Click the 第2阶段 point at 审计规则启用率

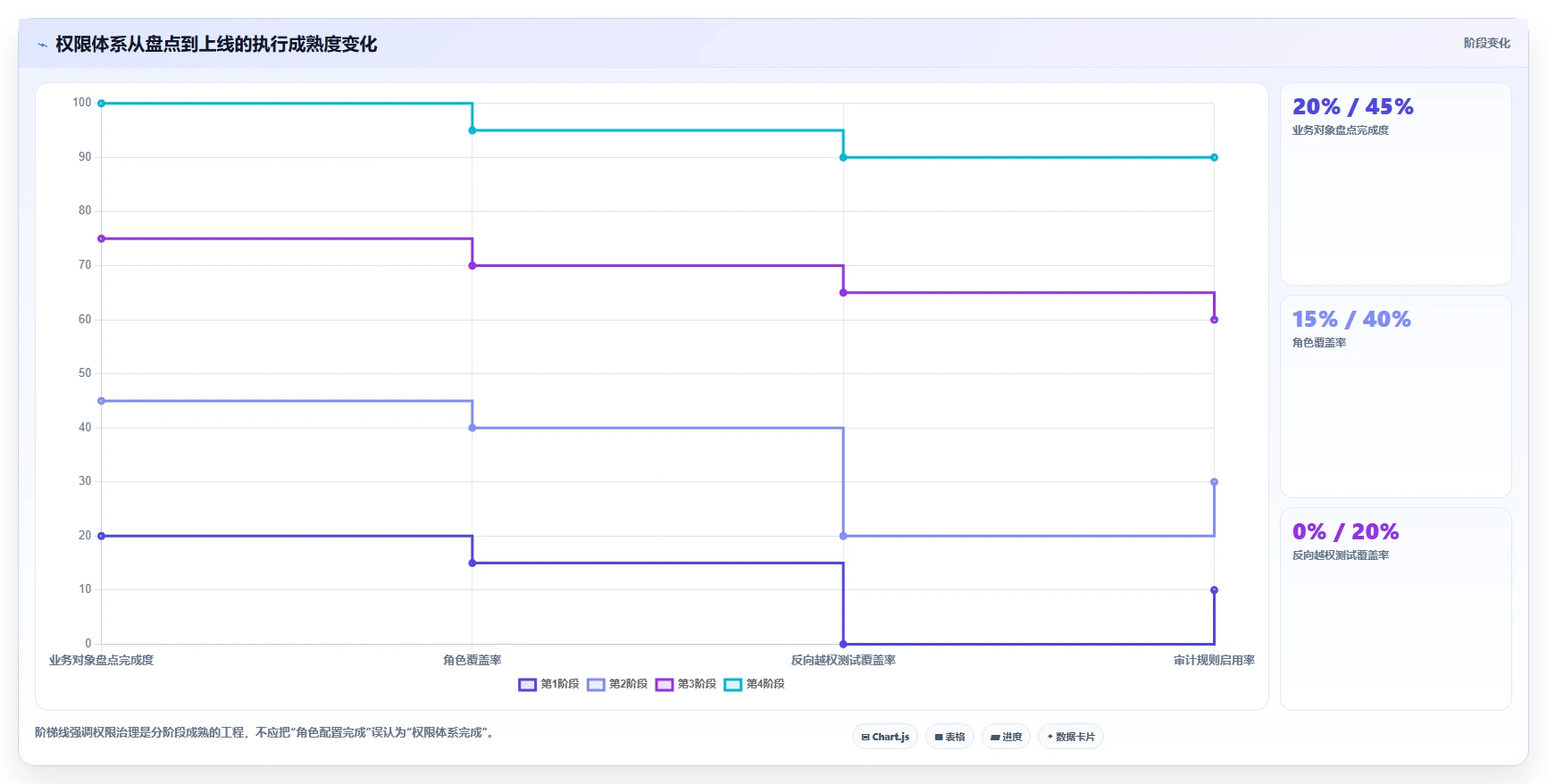[x=1214, y=482]
